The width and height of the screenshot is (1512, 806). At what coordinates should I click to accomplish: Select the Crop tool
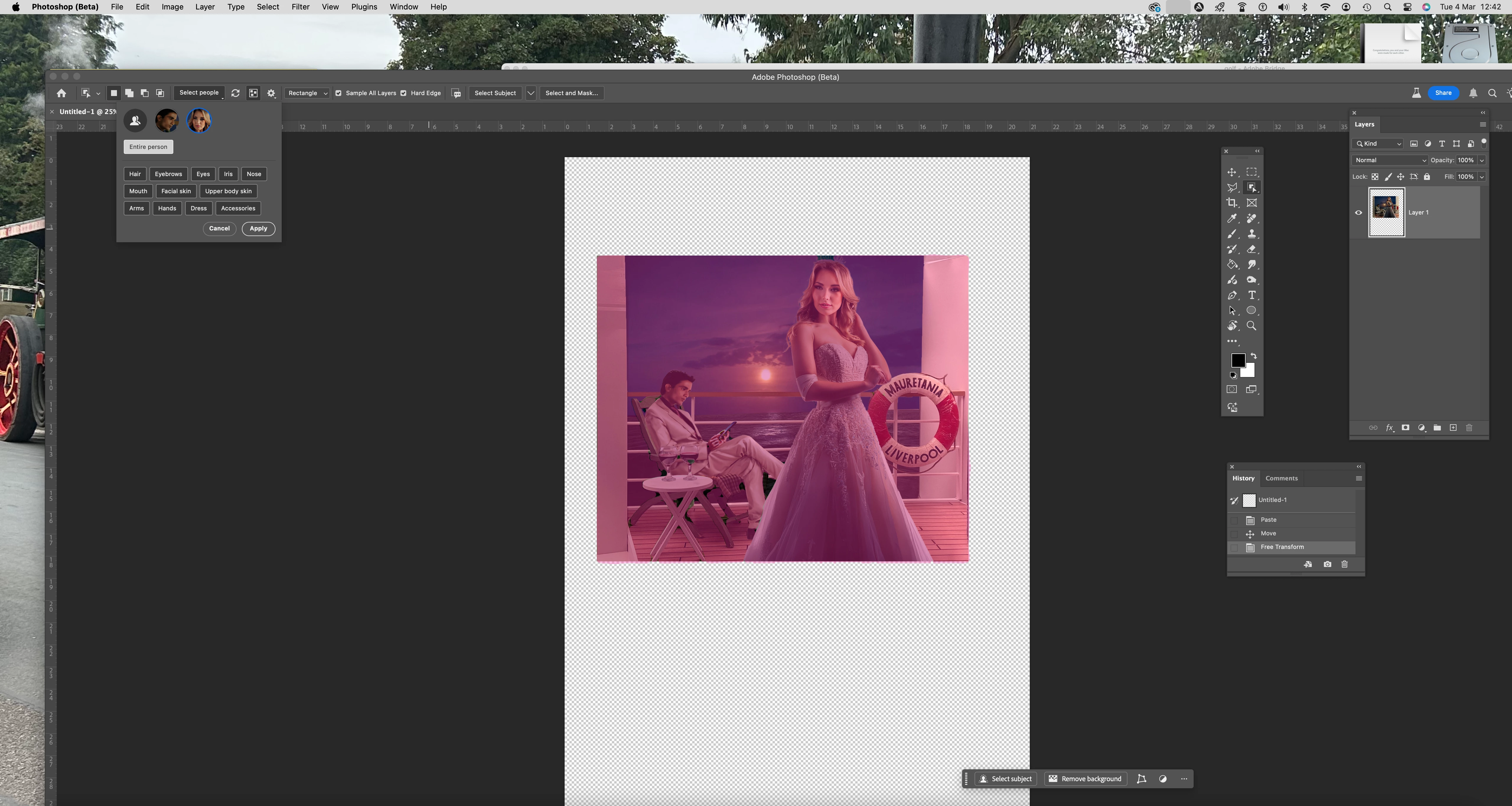click(1231, 202)
